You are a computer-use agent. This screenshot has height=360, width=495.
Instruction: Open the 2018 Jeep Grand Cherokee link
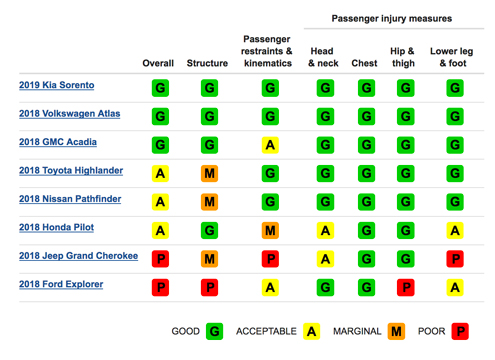click(78, 256)
